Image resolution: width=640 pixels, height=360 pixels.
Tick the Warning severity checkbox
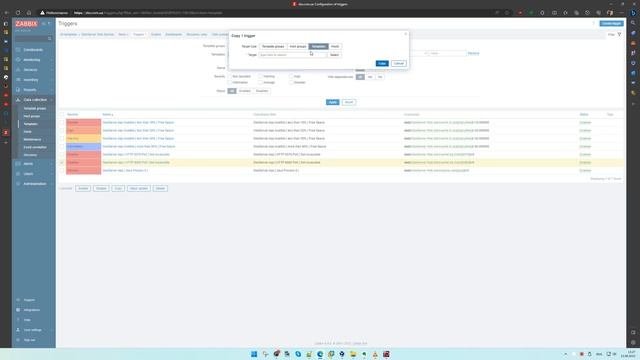(x=260, y=76)
